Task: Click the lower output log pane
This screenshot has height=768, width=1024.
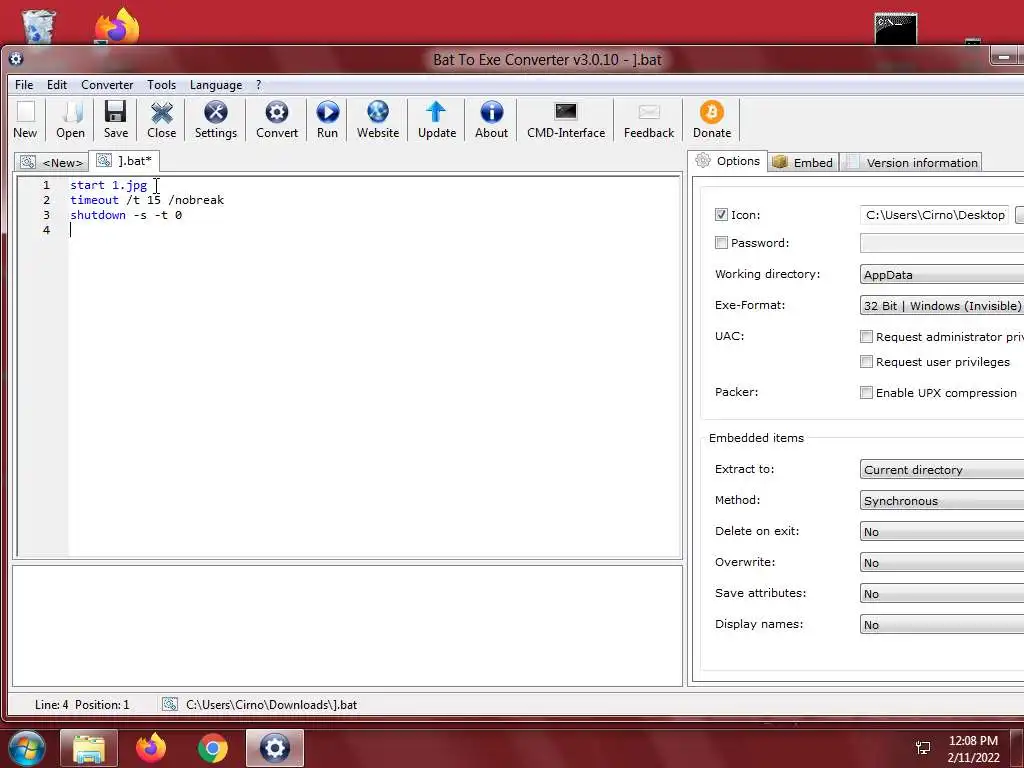Action: [347, 626]
